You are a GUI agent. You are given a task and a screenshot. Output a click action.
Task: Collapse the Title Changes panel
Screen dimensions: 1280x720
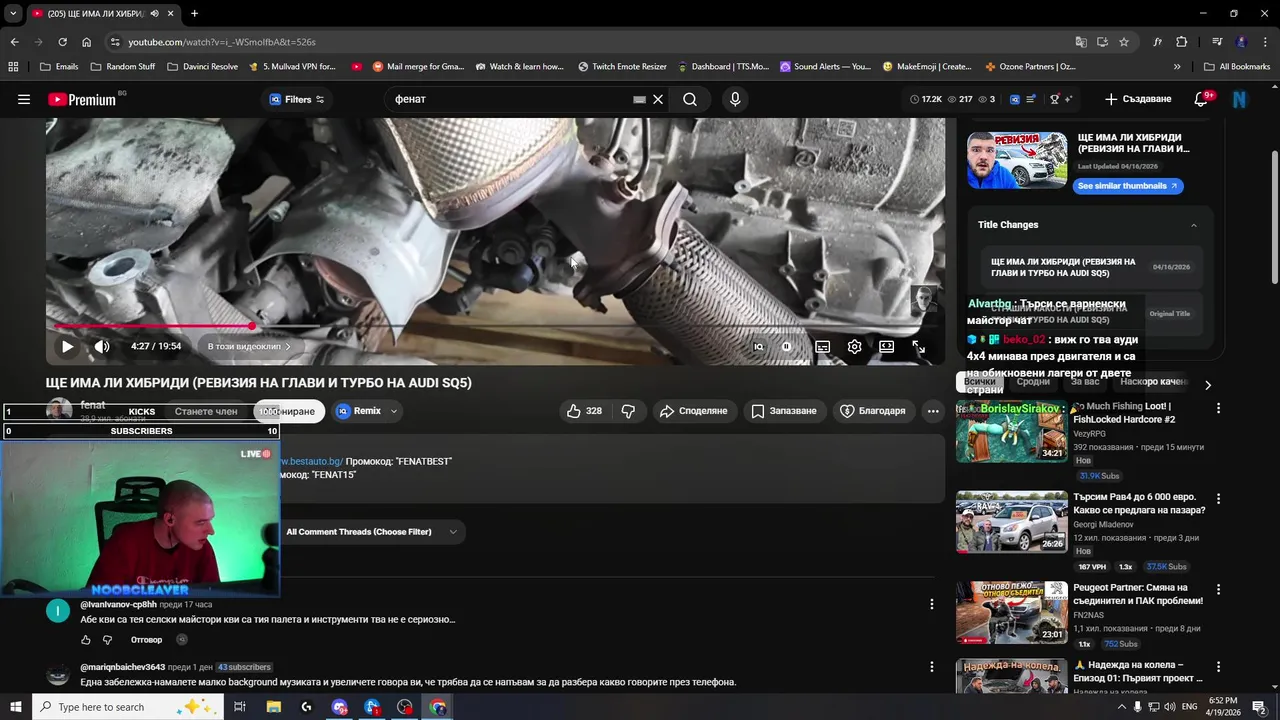[x=1193, y=225]
